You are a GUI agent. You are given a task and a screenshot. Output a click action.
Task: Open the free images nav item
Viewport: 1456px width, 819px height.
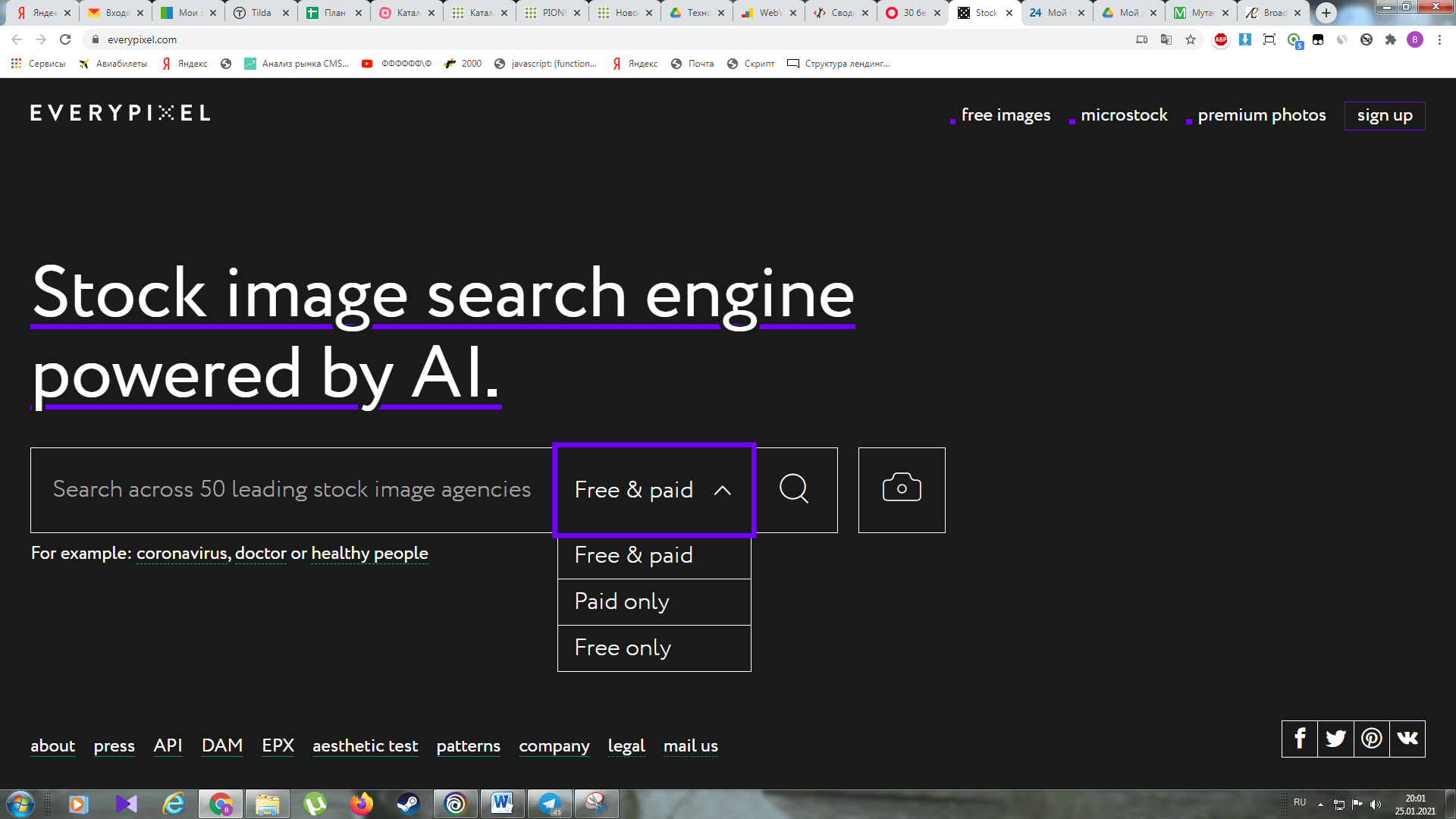click(x=1006, y=115)
